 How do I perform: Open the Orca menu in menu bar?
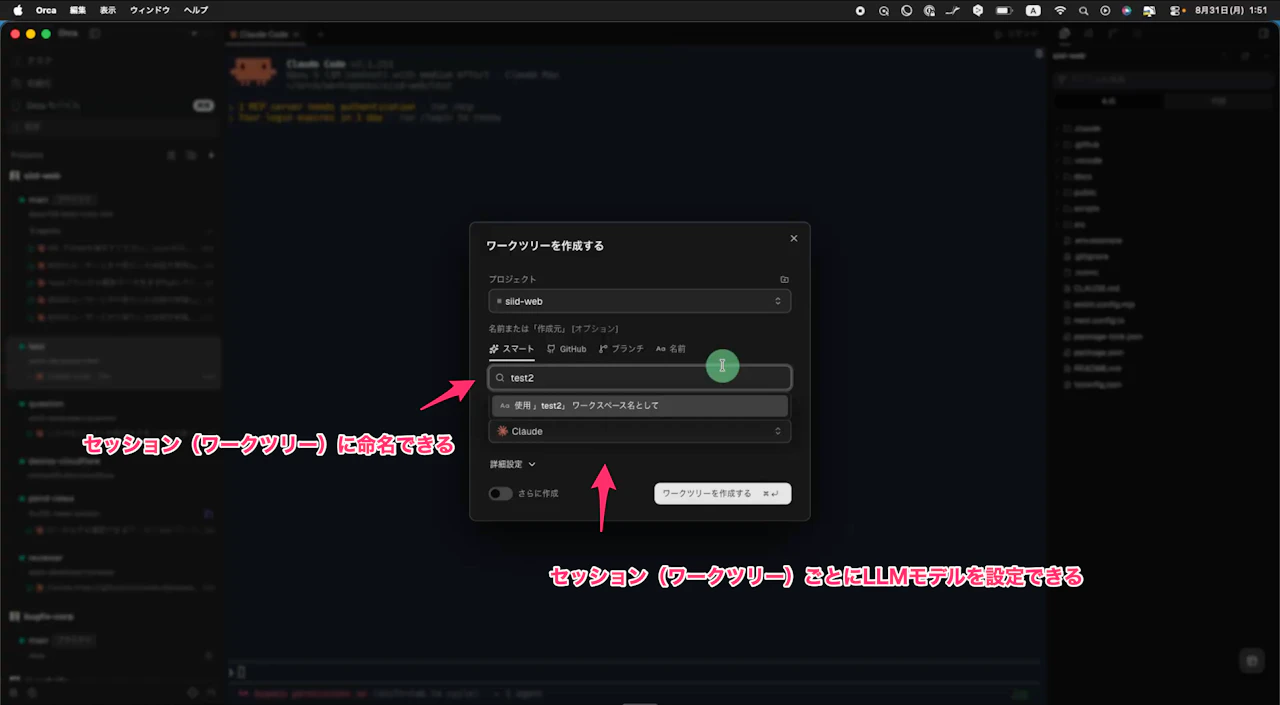(46, 10)
